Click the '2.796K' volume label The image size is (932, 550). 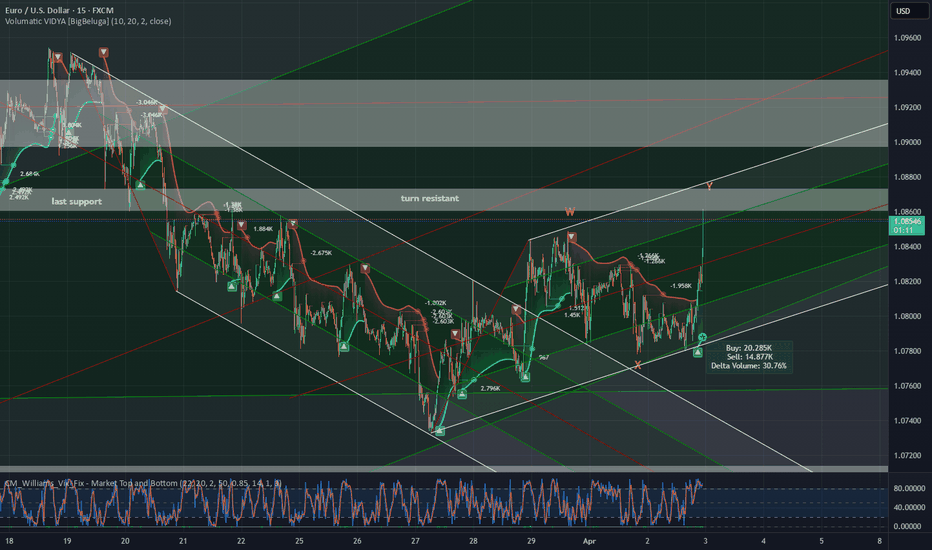coord(490,388)
